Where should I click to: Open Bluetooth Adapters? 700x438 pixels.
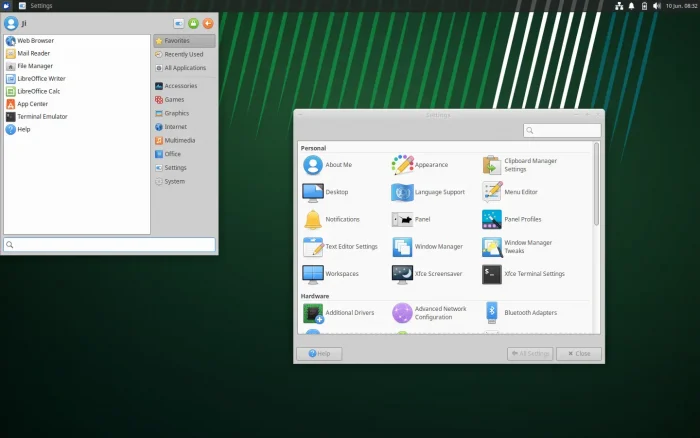coord(492,313)
